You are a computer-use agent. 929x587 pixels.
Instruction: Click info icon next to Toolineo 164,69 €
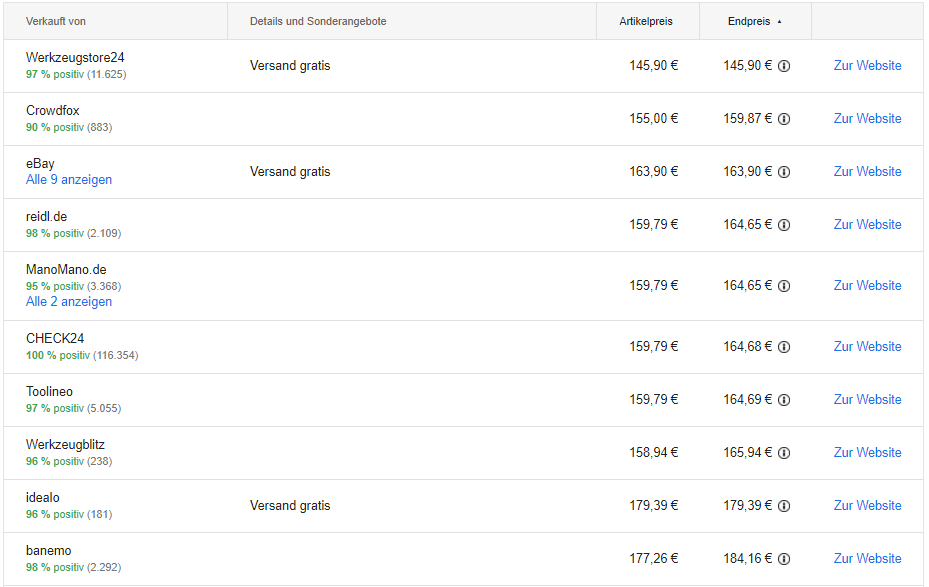[x=783, y=400]
